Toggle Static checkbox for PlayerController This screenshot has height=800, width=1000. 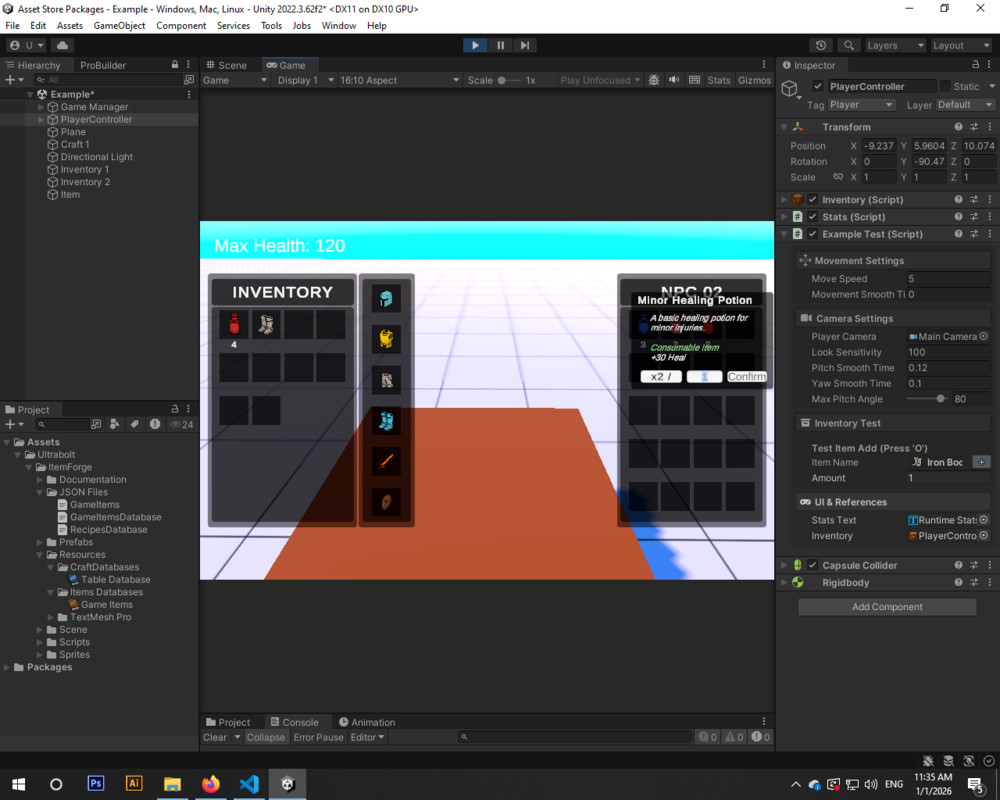coord(946,86)
